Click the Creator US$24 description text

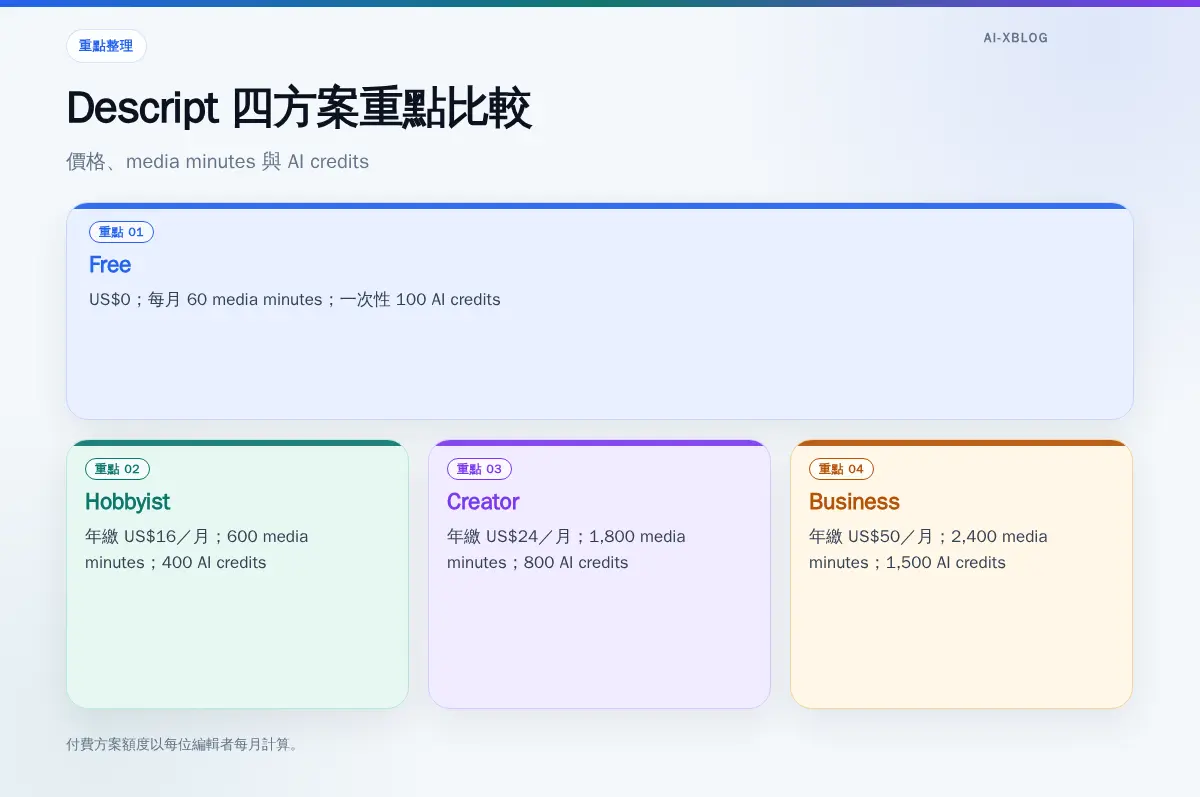566,549
